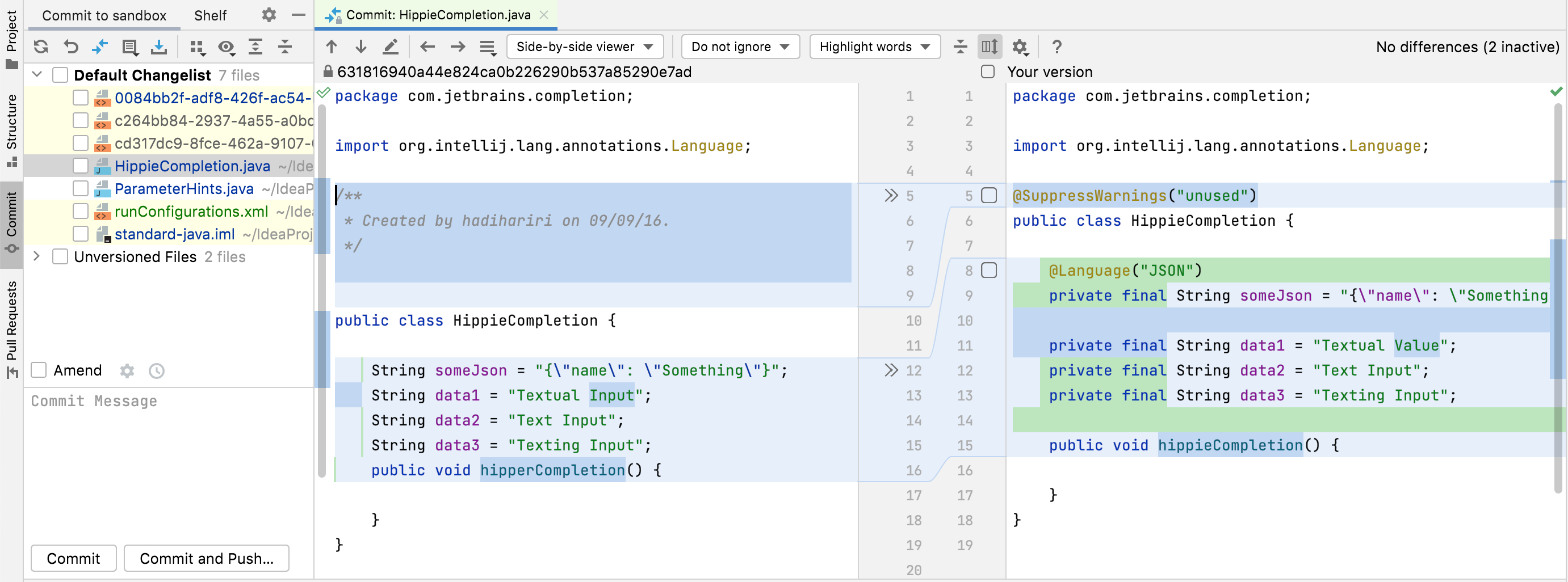Image resolution: width=1568 pixels, height=582 pixels.
Task: Expand the Unversioned Files node
Action: 36,256
